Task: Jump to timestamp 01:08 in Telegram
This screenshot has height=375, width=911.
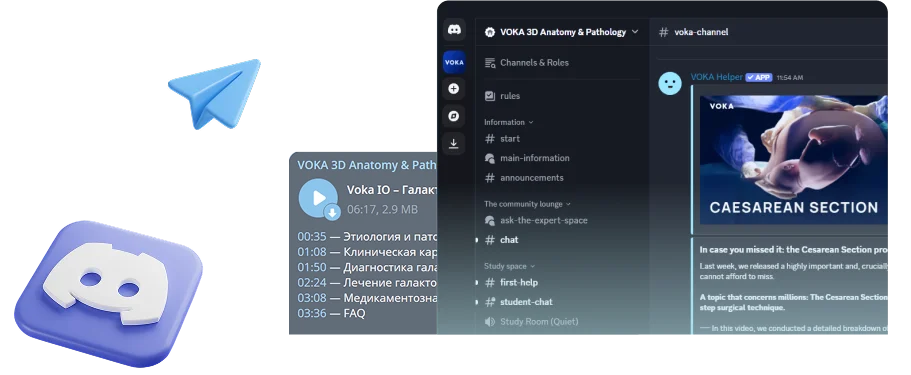Action: coord(312,252)
